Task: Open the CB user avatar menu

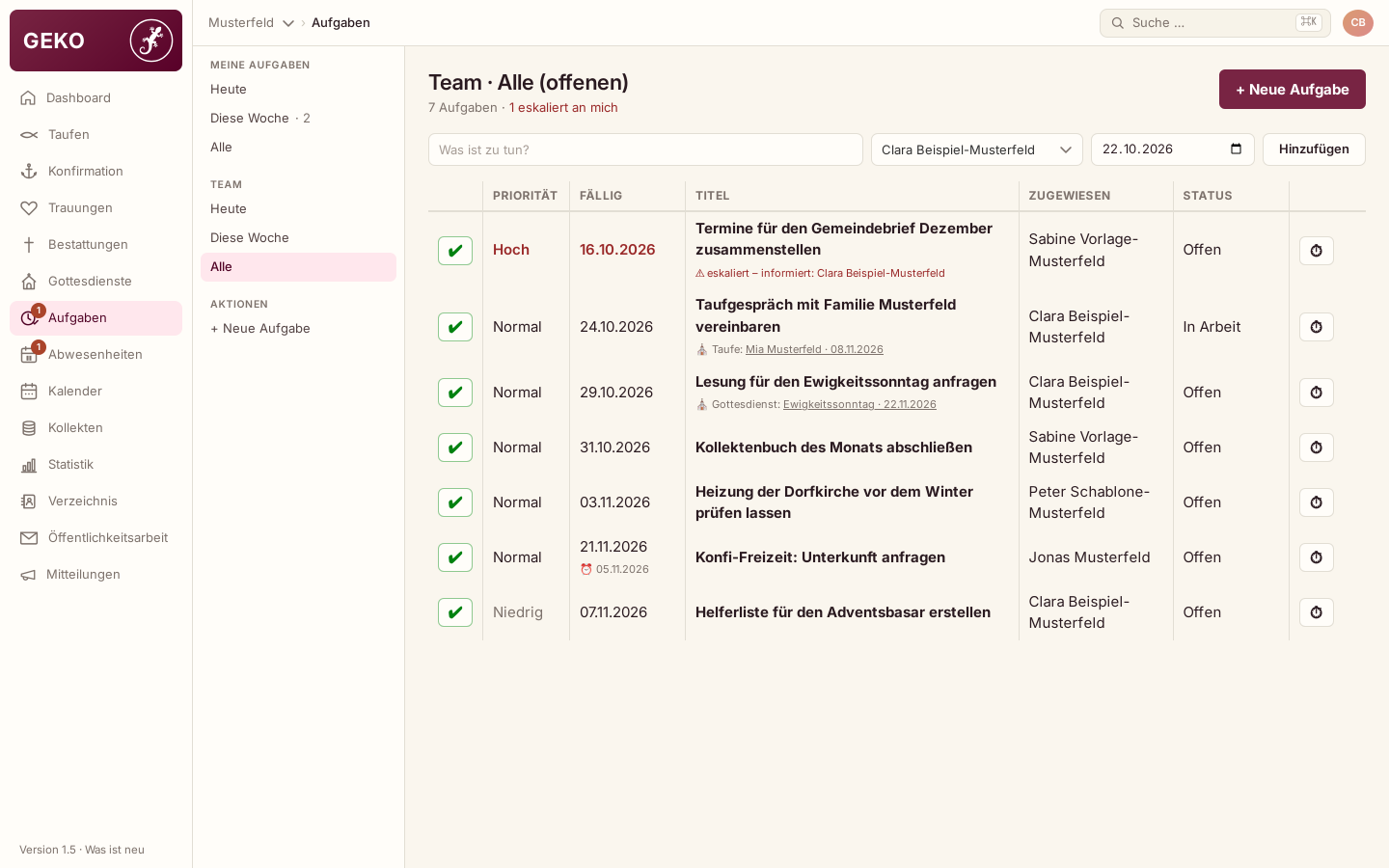Action: 1358,23
